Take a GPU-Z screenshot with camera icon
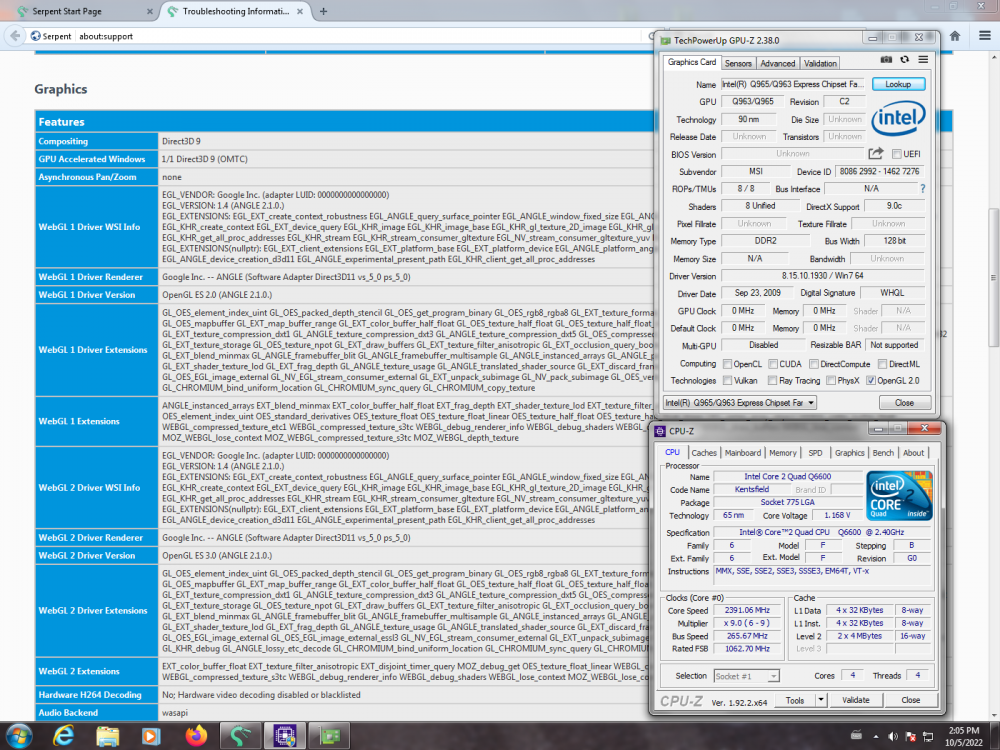 [886, 62]
